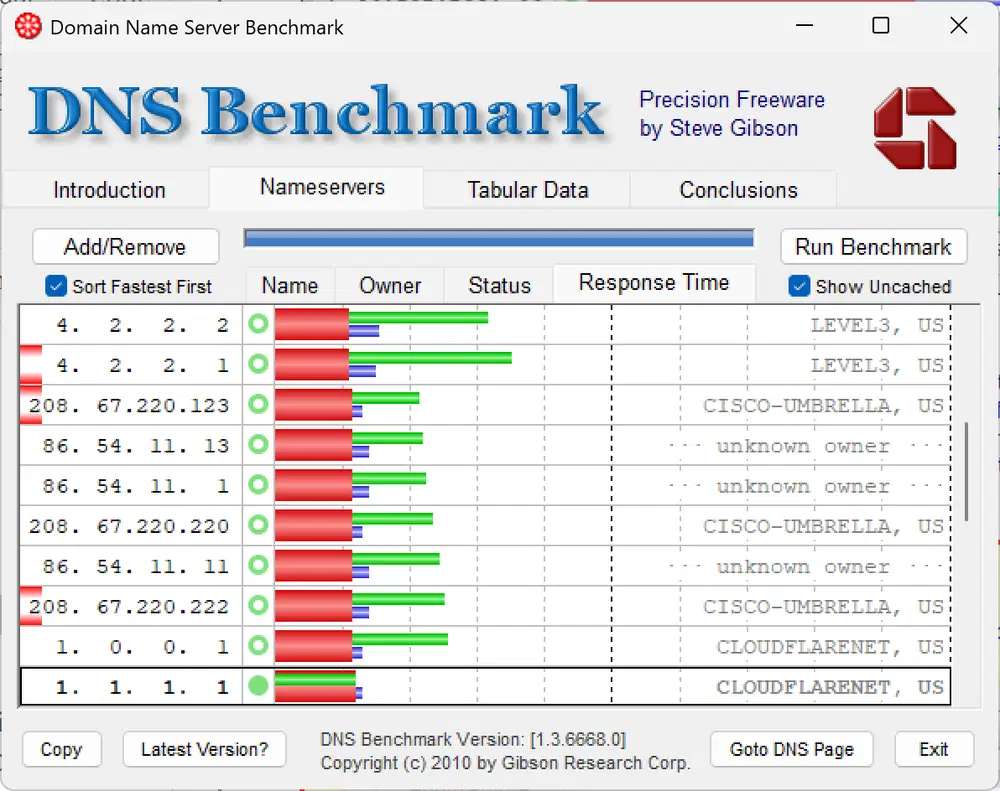Toggle the Sort Fastest First checkbox
Viewport: 1000px width, 791px height.
[56, 286]
